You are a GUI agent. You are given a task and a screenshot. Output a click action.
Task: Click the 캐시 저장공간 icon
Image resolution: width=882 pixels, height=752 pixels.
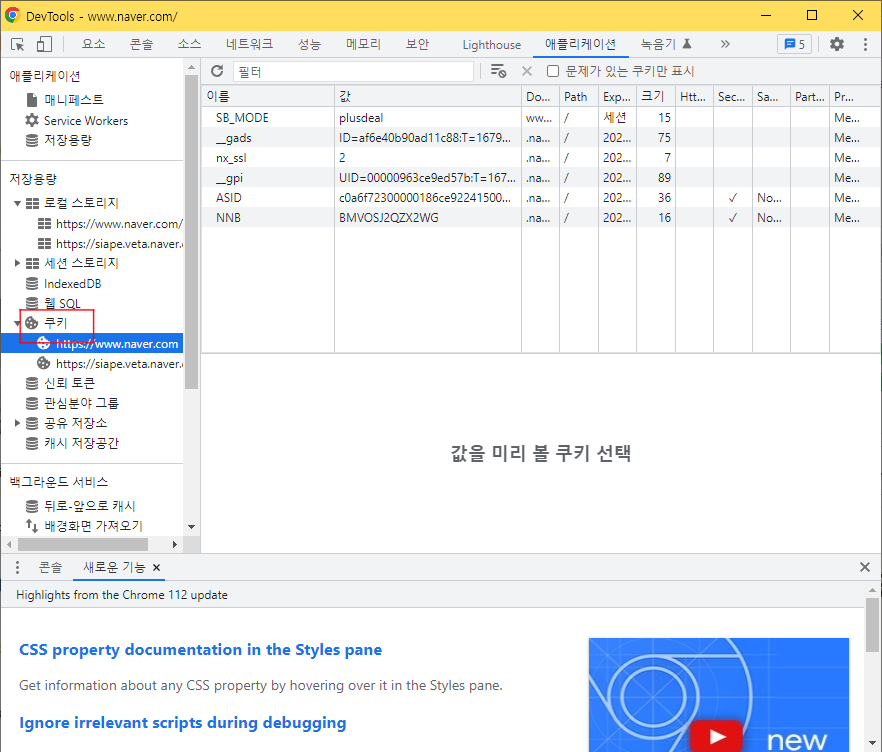pos(32,443)
